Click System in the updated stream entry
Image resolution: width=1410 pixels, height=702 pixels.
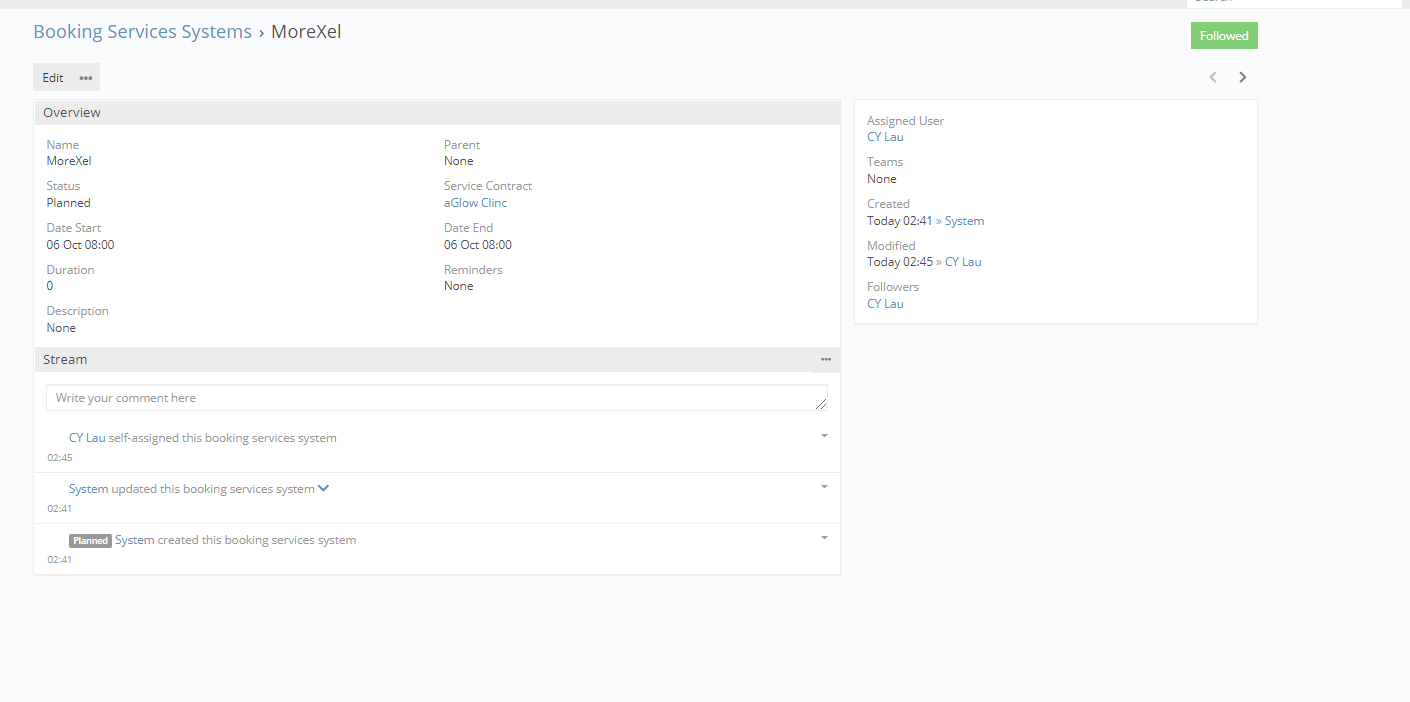point(88,489)
